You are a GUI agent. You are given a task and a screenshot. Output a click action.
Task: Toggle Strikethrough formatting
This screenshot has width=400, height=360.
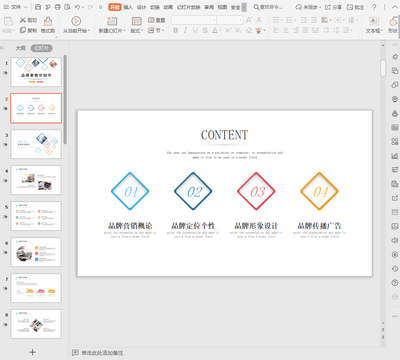205,30
